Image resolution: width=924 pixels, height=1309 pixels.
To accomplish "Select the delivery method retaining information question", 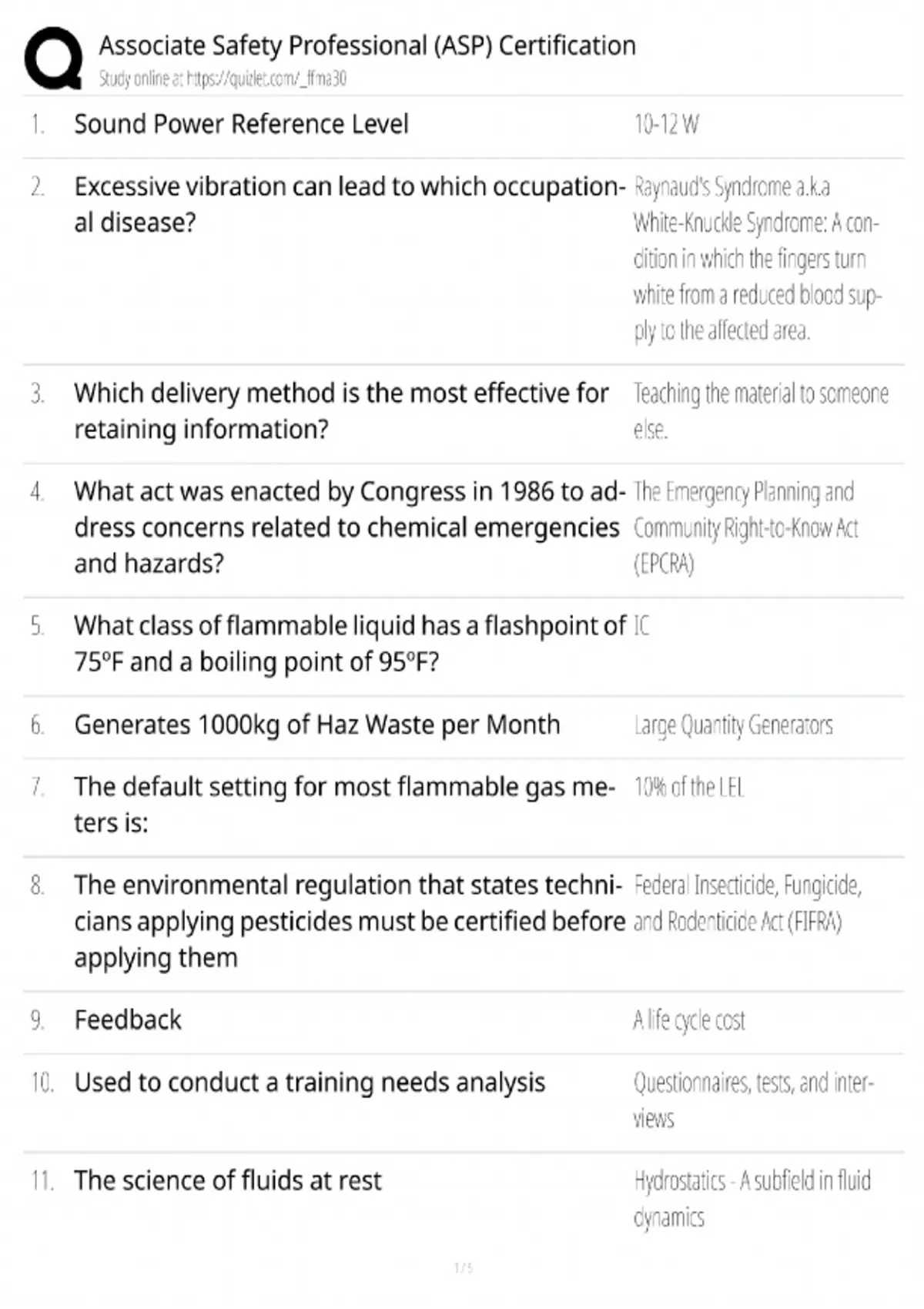I will pos(341,410).
